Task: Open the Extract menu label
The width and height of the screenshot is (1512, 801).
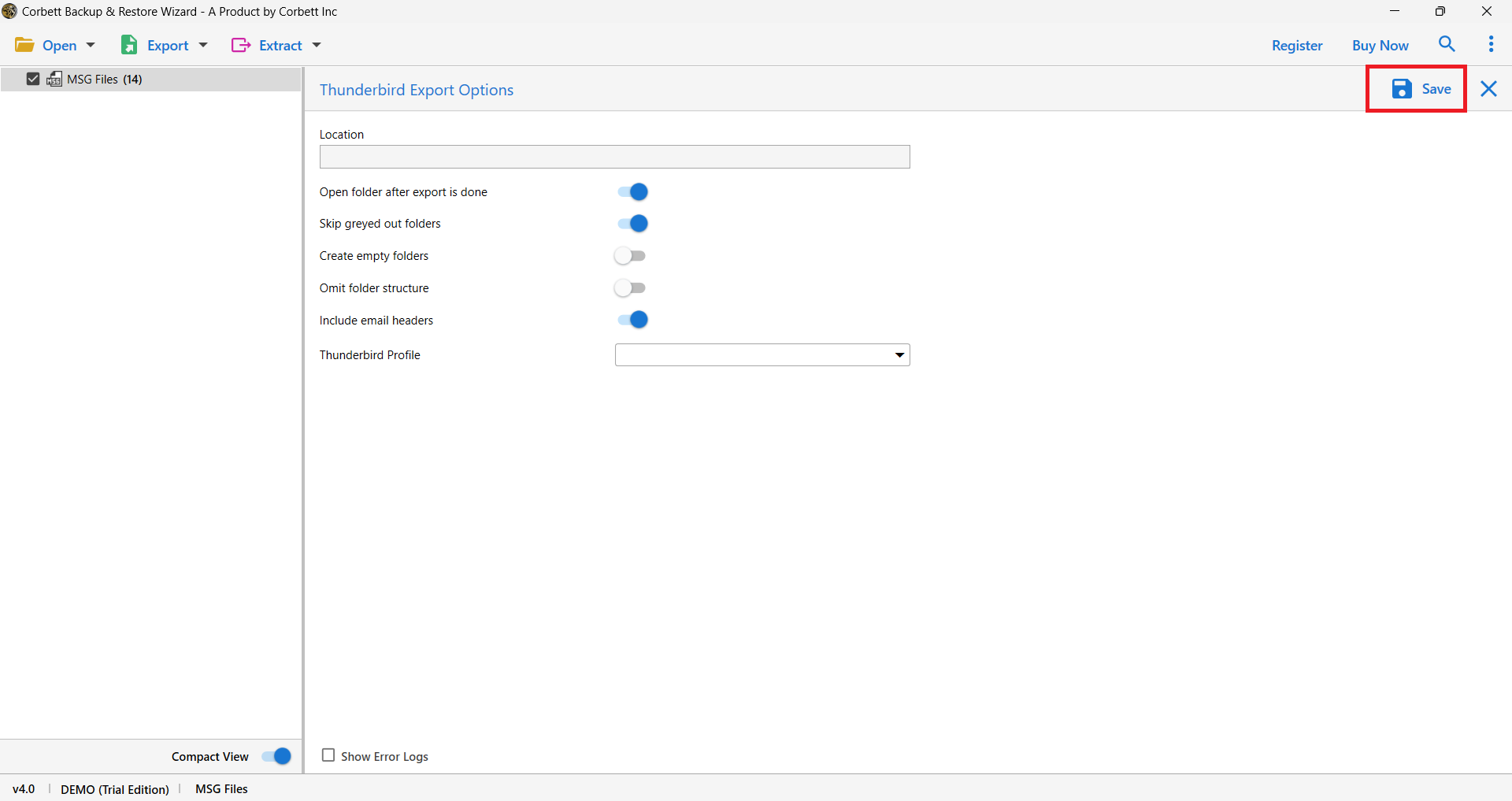Action: (280, 46)
